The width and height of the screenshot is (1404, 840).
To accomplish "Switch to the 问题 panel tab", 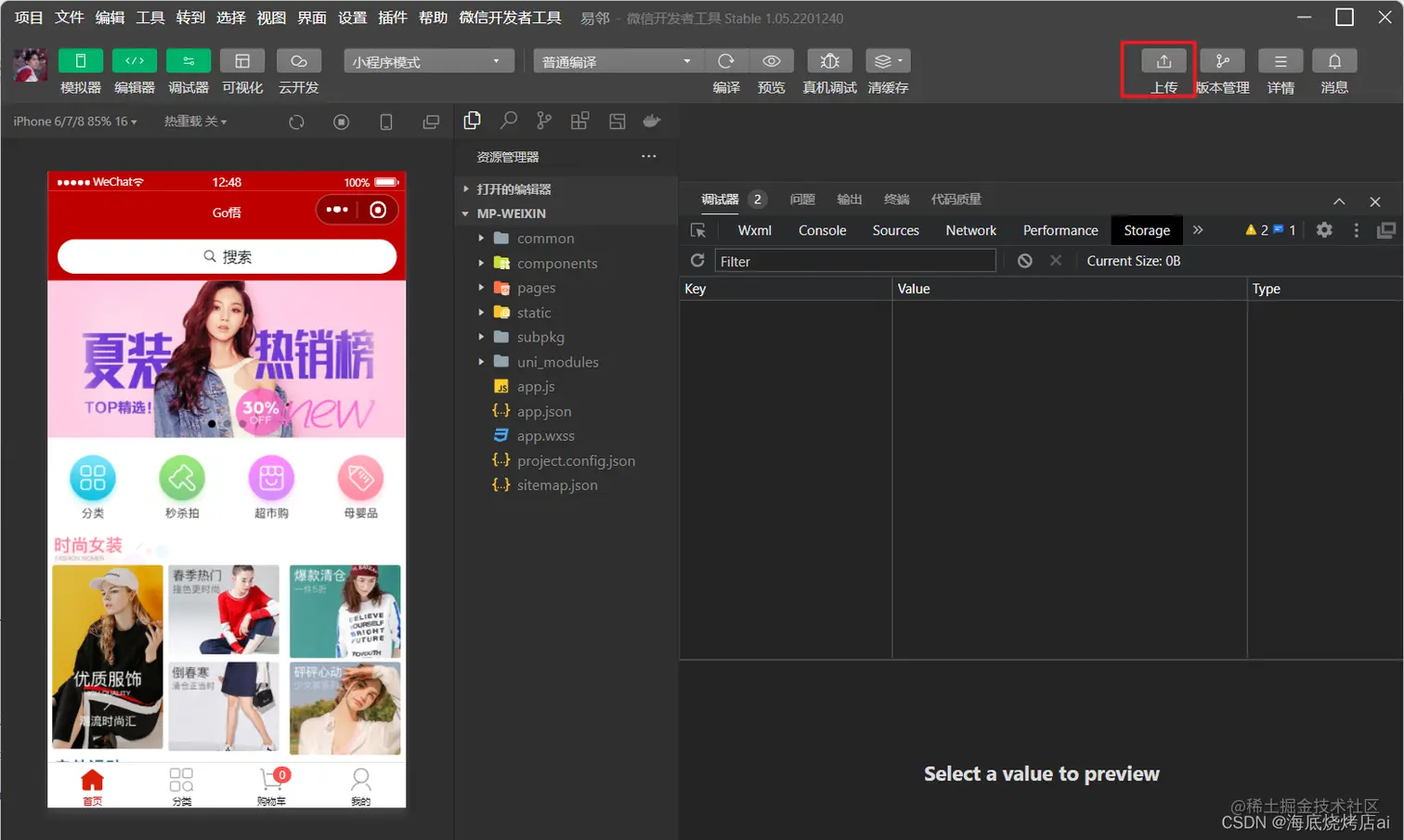I will pos(802,200).
